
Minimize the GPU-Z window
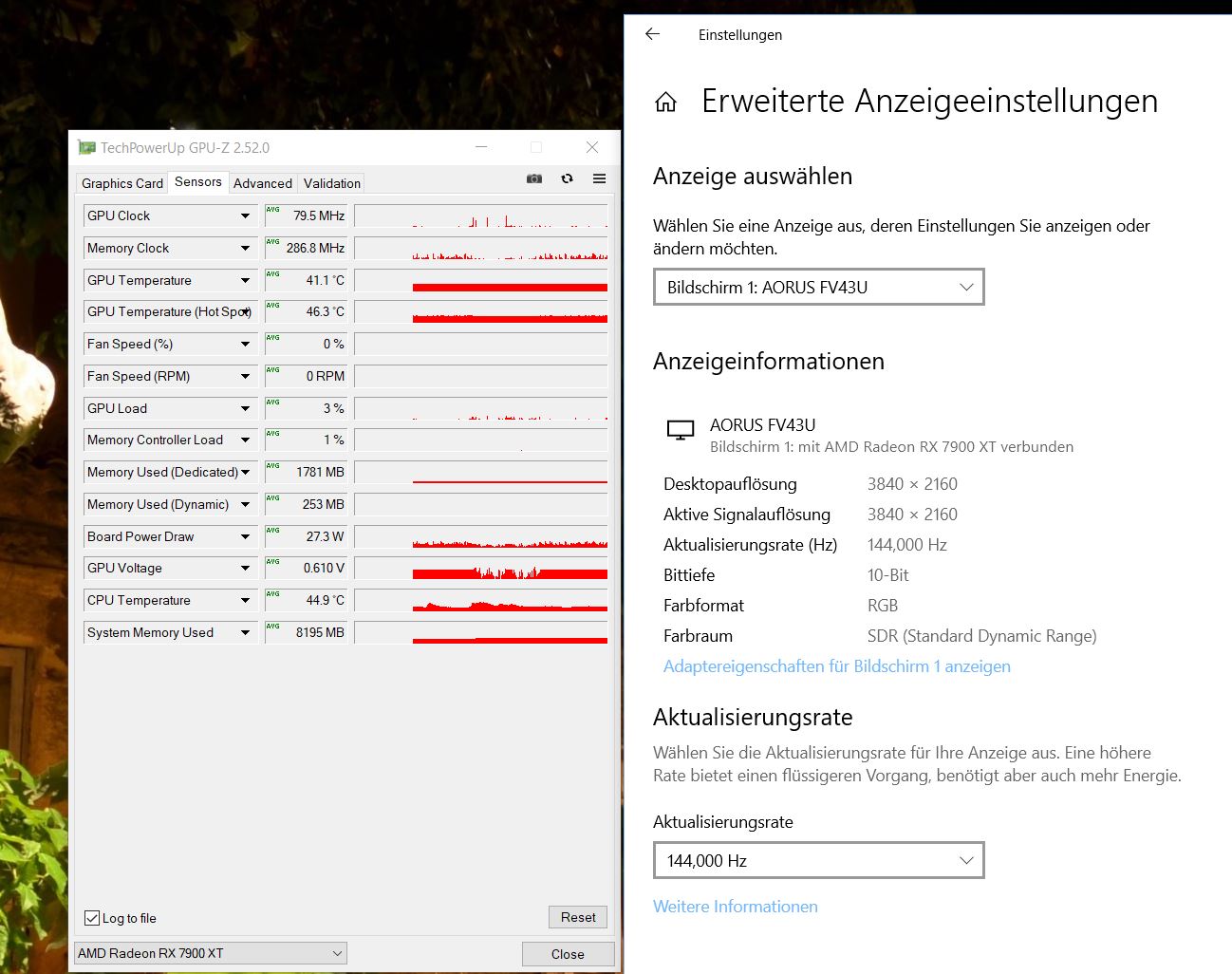click(481, 147)
